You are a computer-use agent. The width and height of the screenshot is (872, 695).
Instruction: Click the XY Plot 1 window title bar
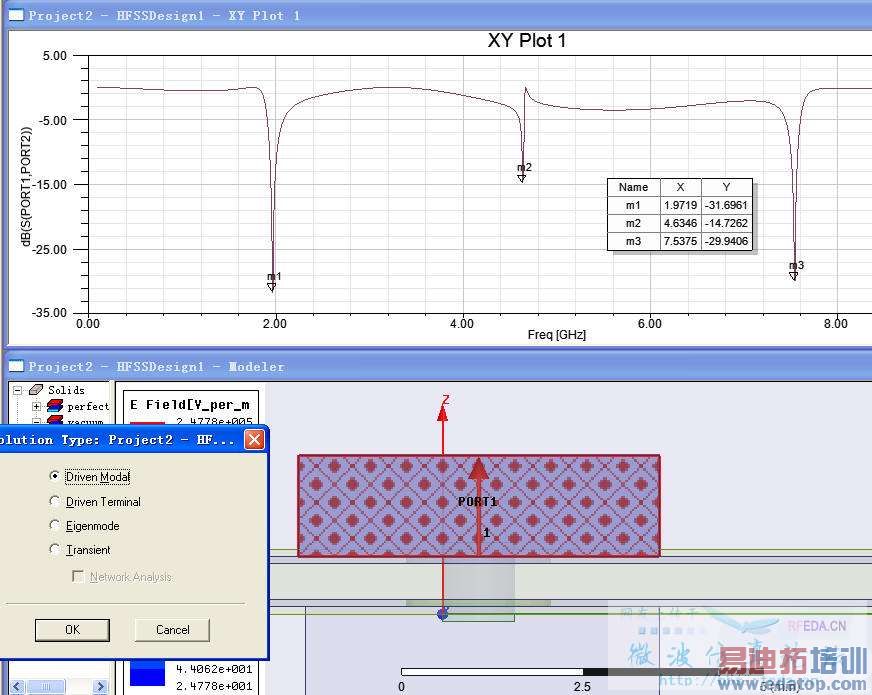pyautogui.click(x=439, y=15)
